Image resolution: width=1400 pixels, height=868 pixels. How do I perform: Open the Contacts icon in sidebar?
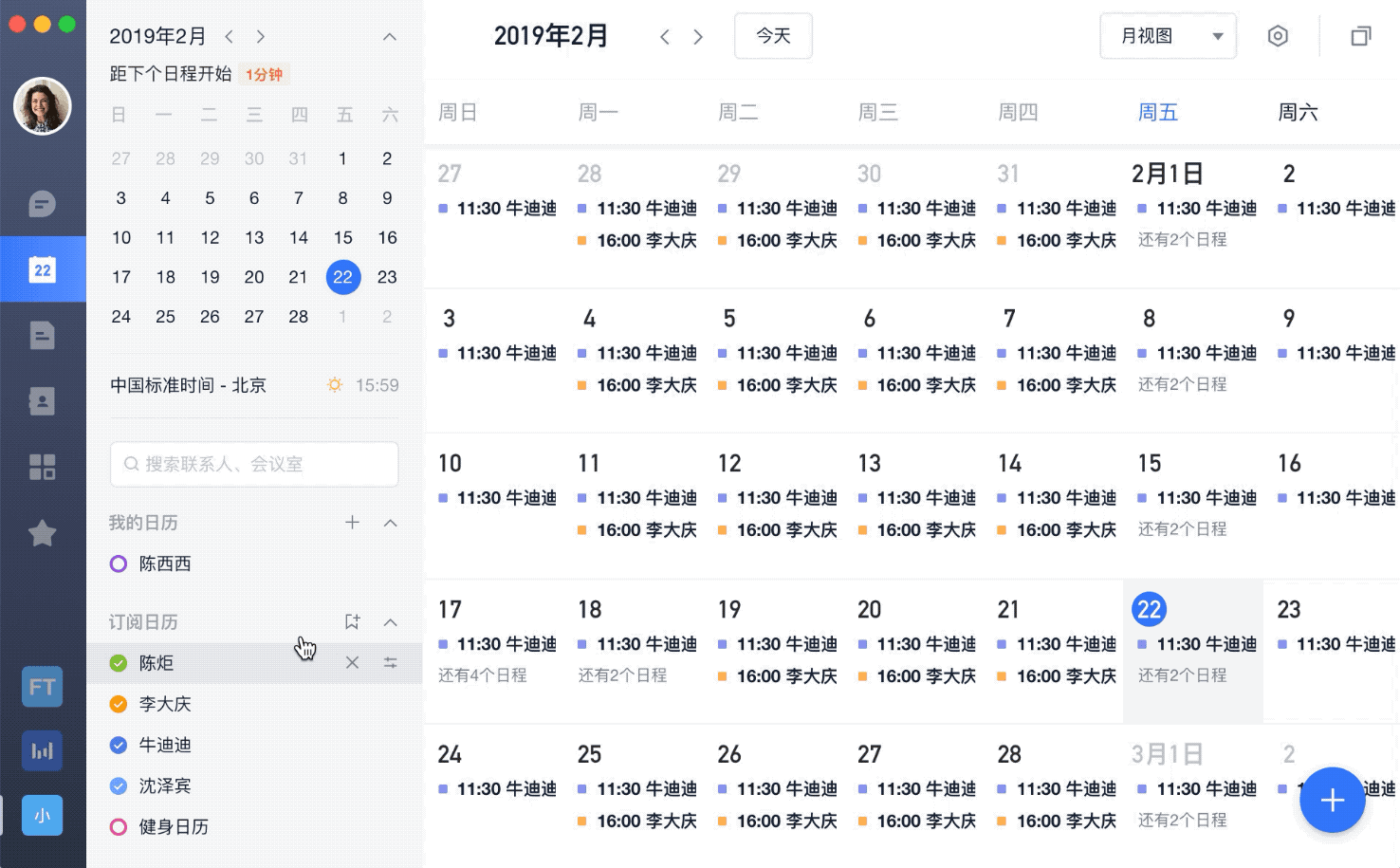[42, 400]
